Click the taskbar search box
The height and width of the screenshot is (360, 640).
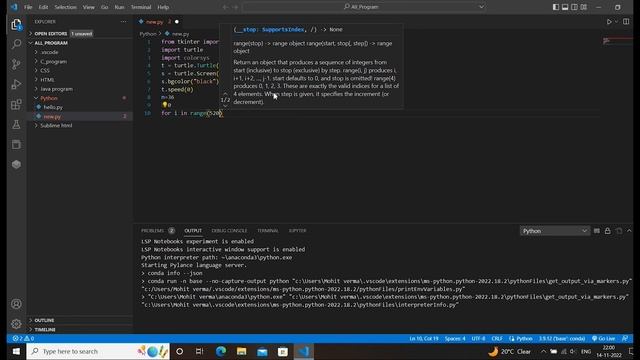coord(98,351)
